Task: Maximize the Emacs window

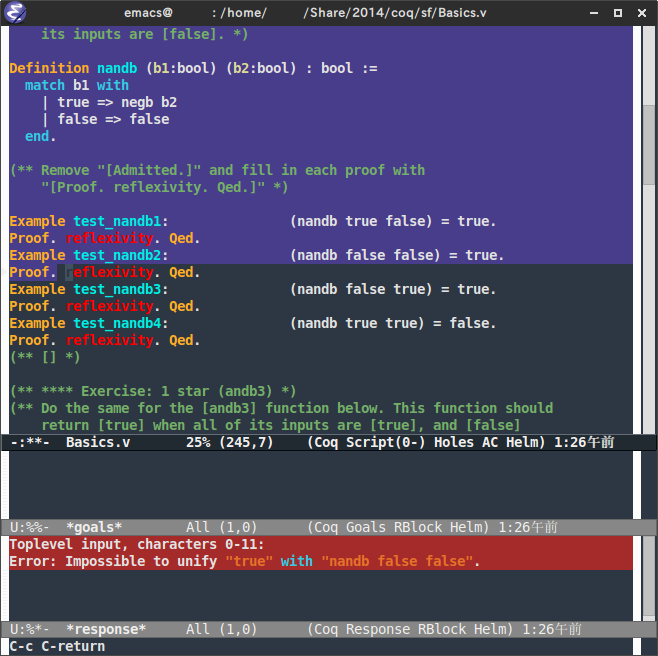Action: (618, 13)
